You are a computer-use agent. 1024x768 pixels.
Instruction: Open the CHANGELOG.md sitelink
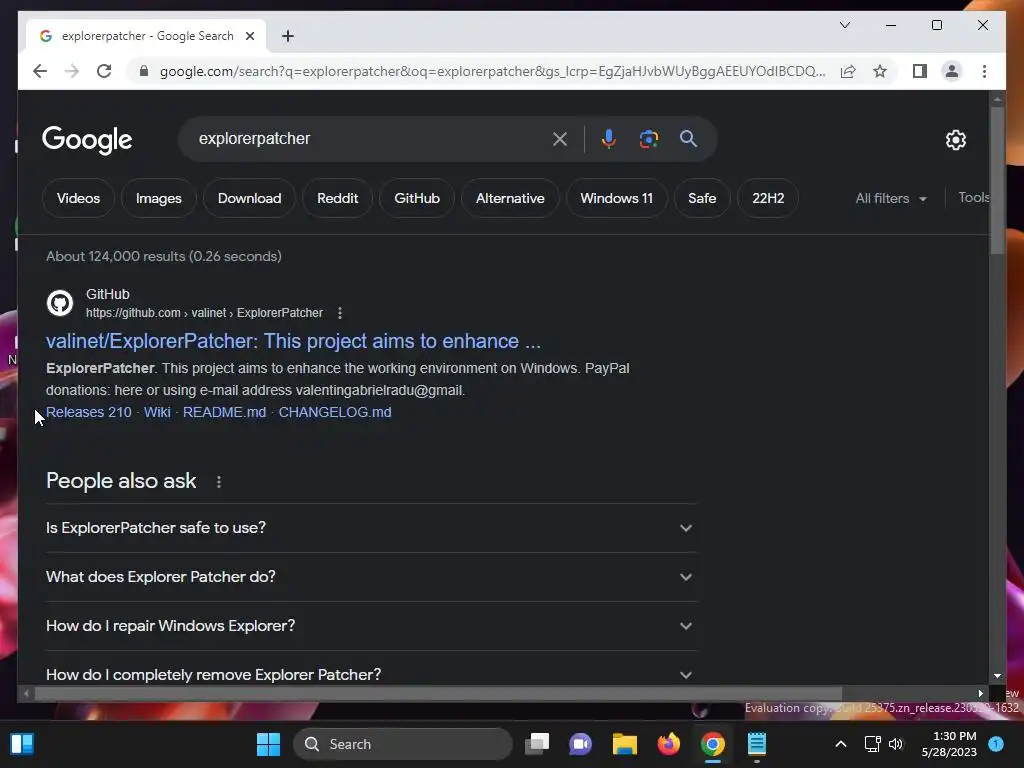335,412
